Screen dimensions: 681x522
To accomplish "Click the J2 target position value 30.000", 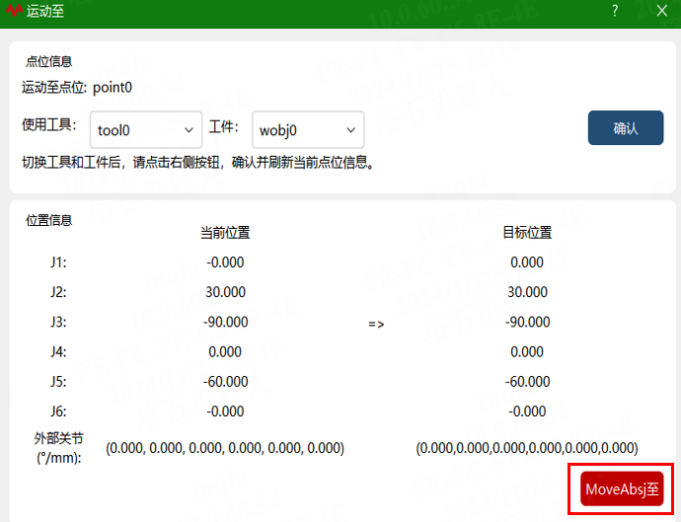I will click(x=527, y=292).
